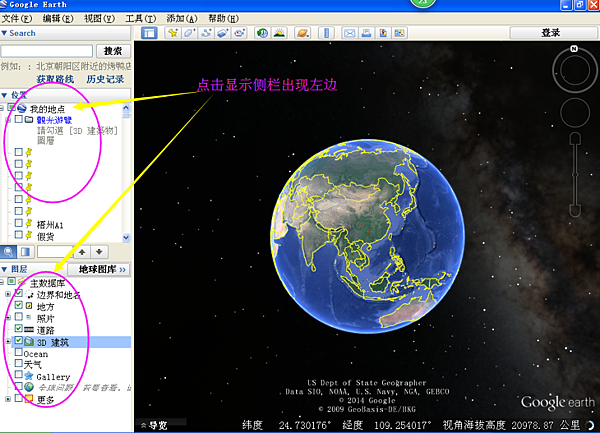The height and width of the screenshot is (433, 600).
Task: Click the 梧州A1 placemark entry
Action: pos(50,225)
